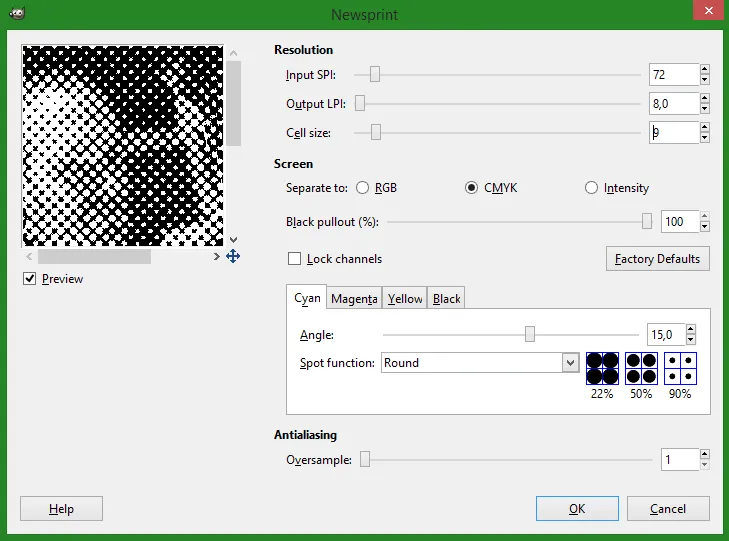The image size is (729, 541).
Task: Close the Newsprint dialog
Action: [x=708, y=10]
